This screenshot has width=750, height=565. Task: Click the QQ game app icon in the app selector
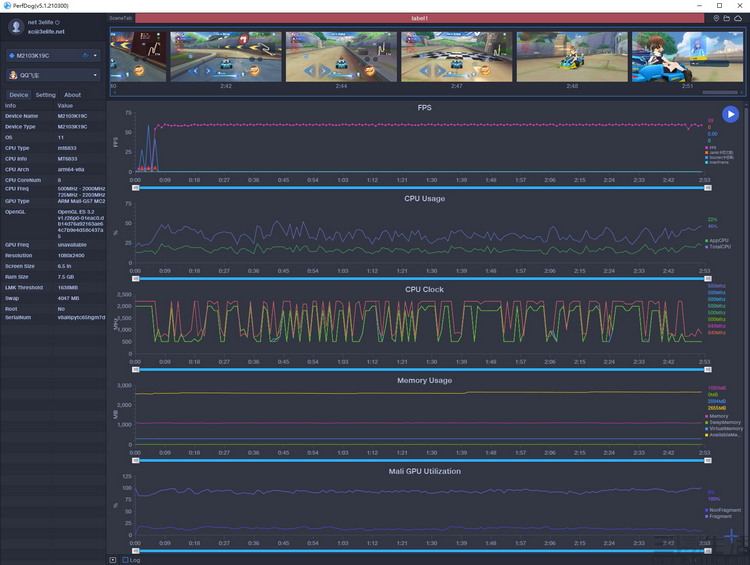[13, 75]
